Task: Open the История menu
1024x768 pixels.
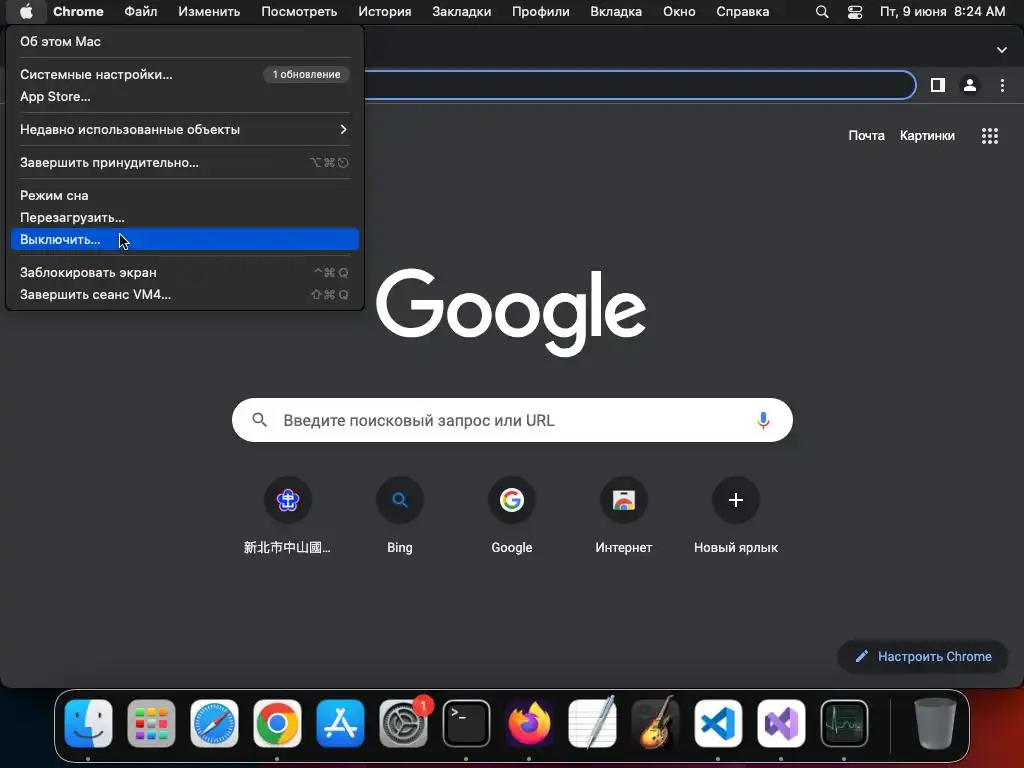Action: [385, 11]
